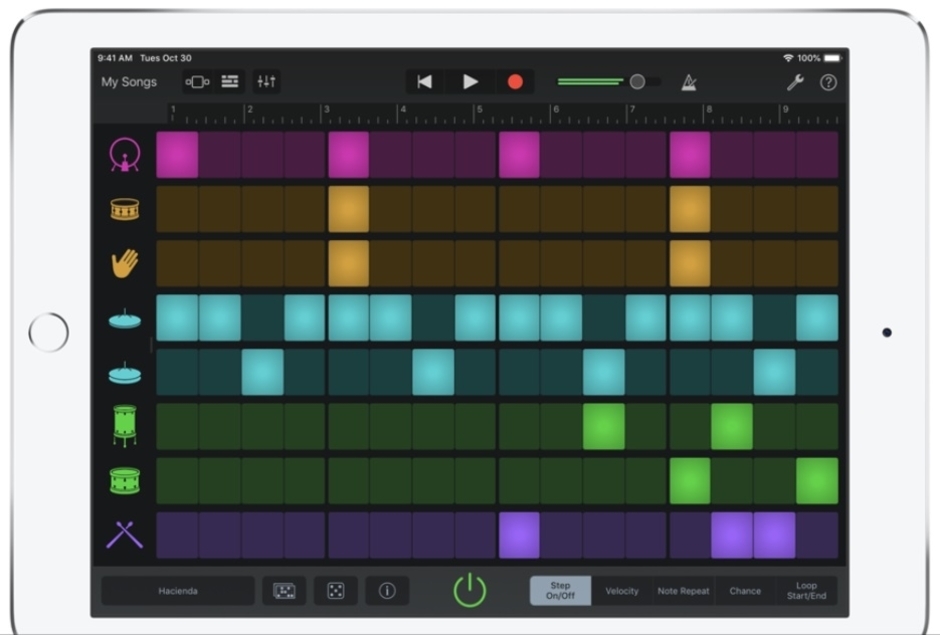Image resolution: width=940 pixels, height=635 pixels.
Task: Open the track controls mixer
Action: 266,82
